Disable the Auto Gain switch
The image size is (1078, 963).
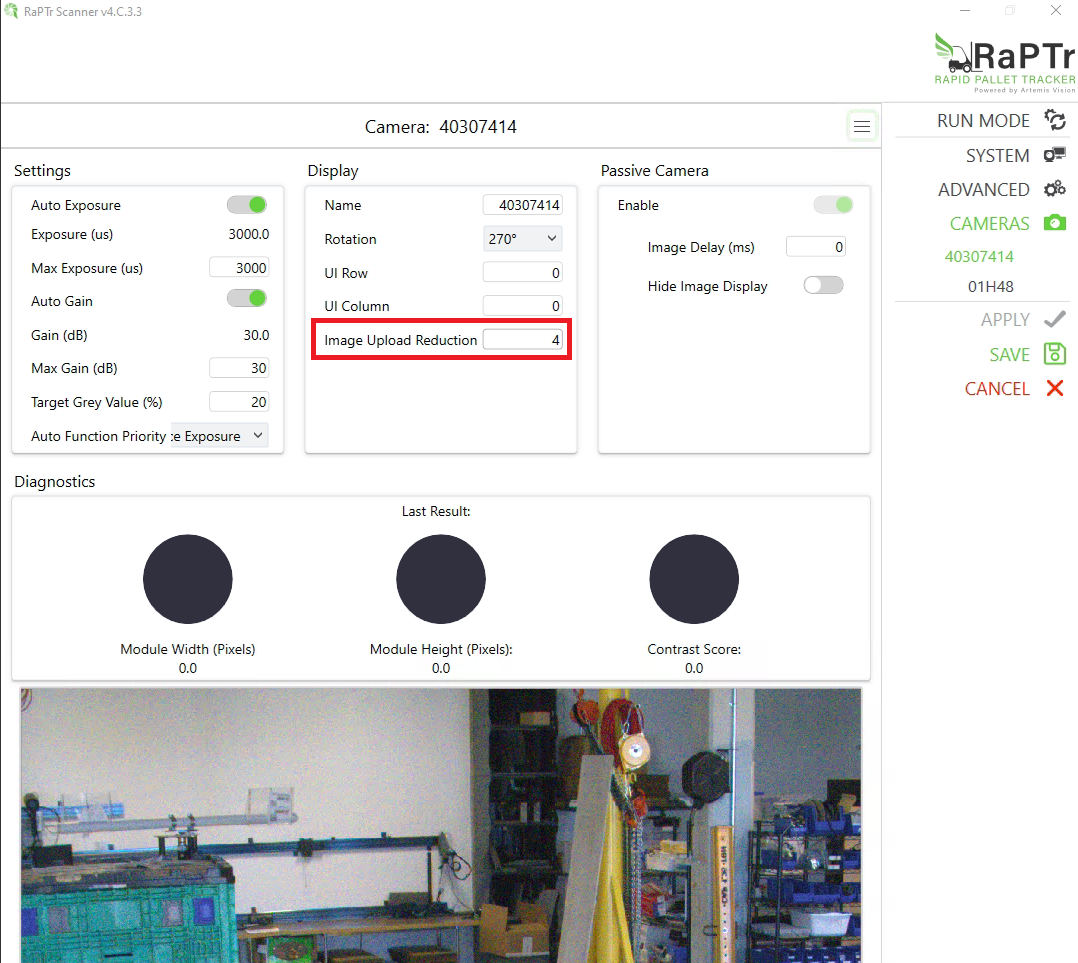(x=247, y=298)
